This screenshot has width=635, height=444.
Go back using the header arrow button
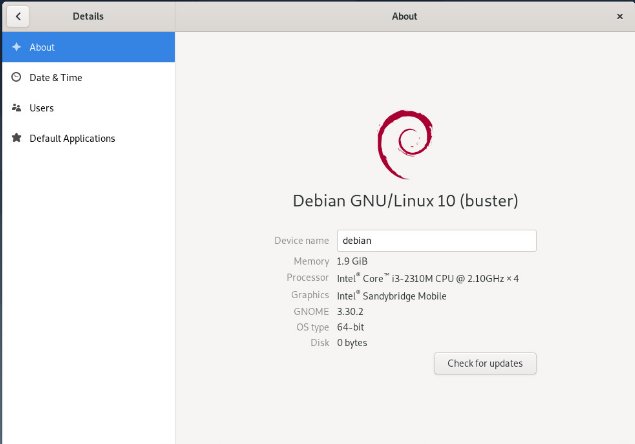tap(18, 16)
